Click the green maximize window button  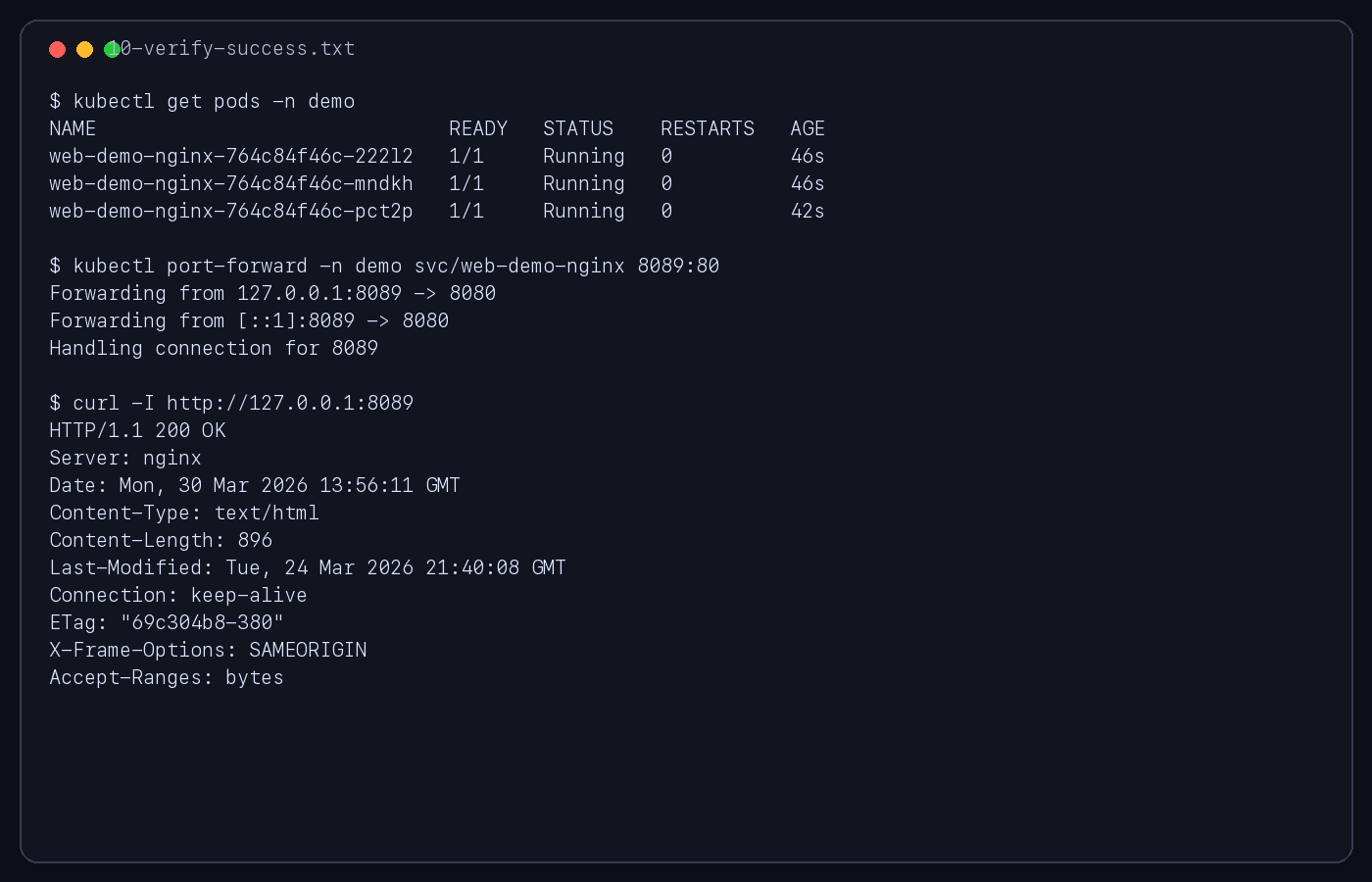(112, 49)
